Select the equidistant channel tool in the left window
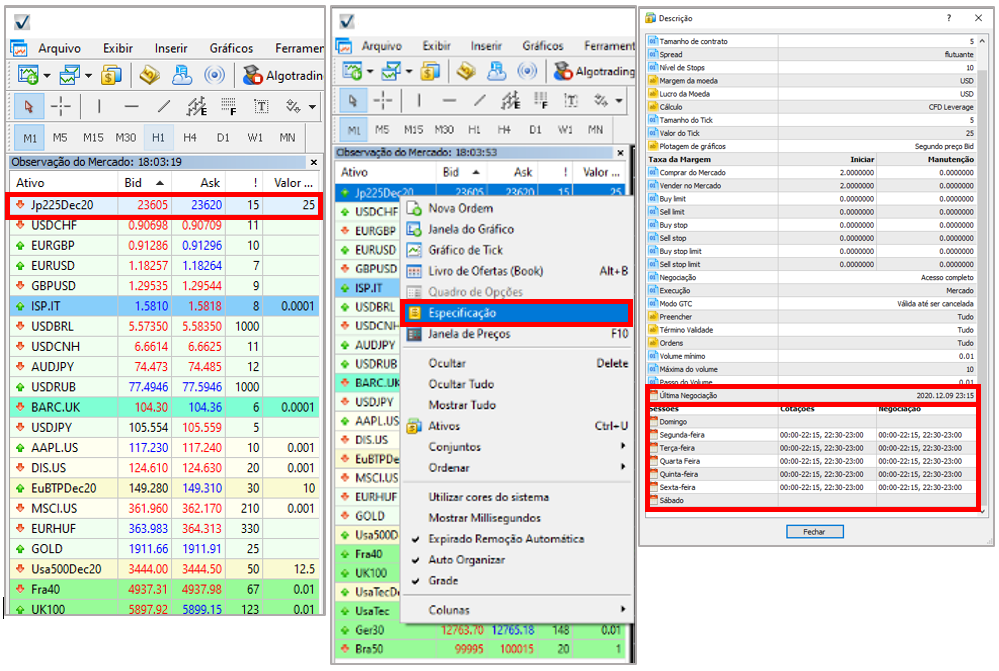This screenshot has height=671, width=999. pyautogui.click(x=196, y=106)
